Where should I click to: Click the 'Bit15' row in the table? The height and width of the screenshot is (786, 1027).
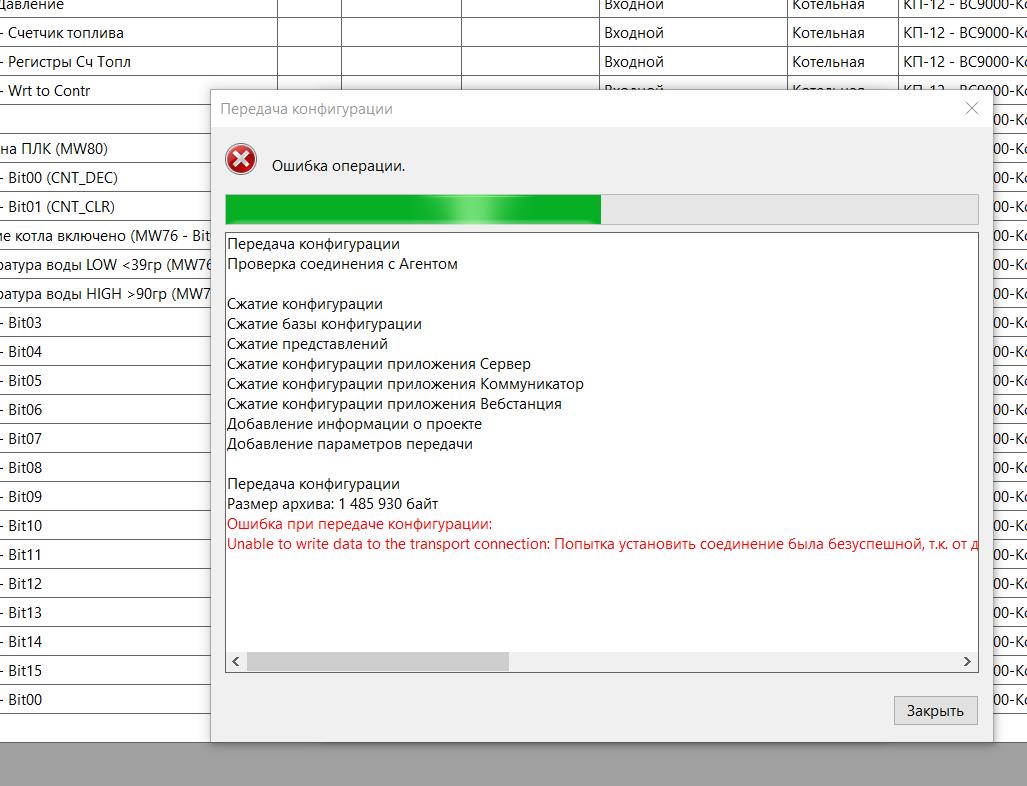[x=25, y=671]
